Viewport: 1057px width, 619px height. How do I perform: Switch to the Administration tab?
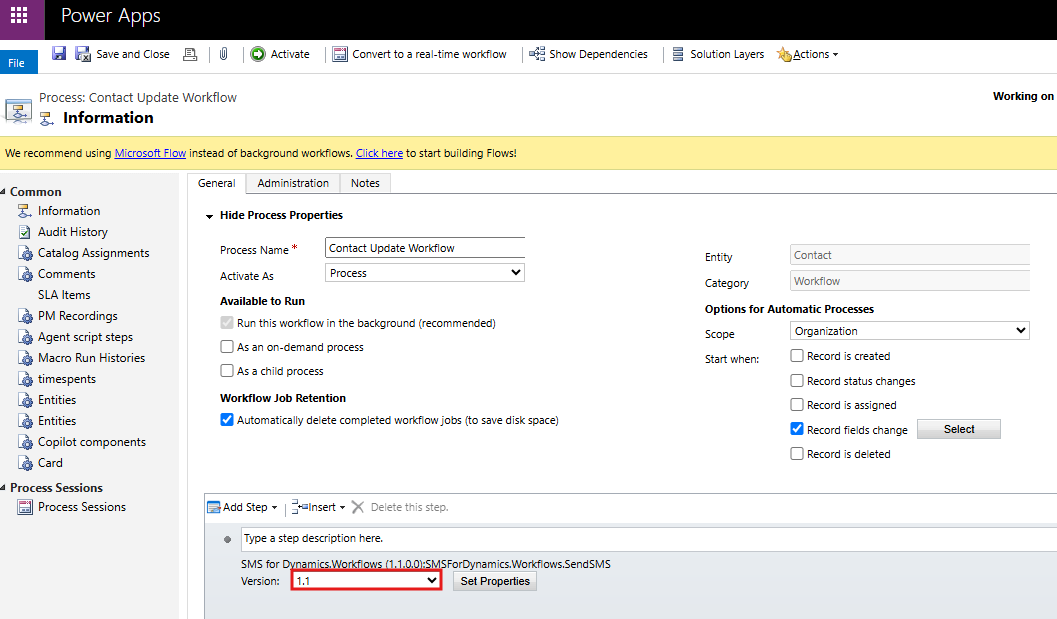click(293, 183)
